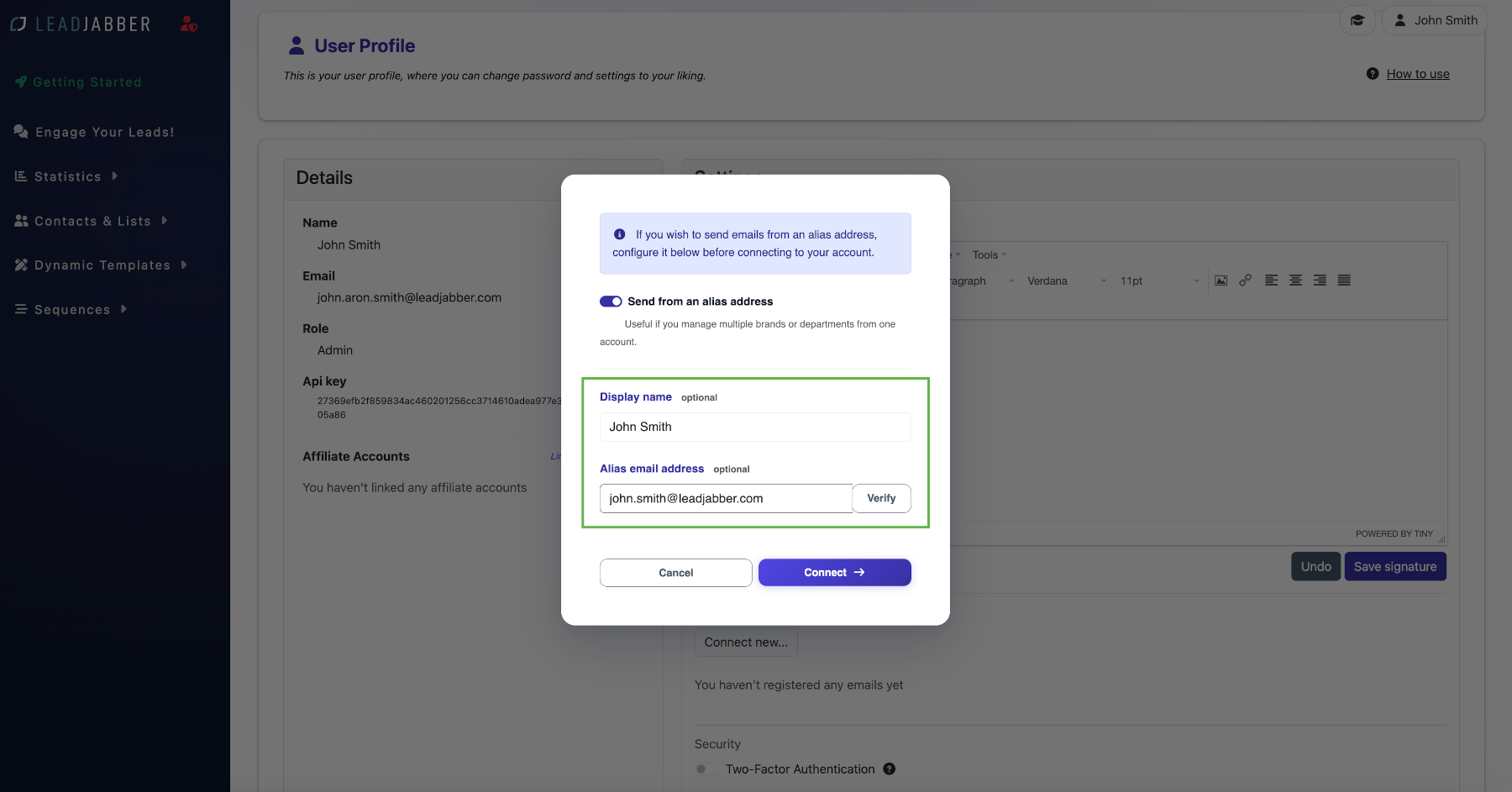This screenshot has width=1512, height=792.
Task: Open the 11pt font size dropdown
Action: 1159,281
